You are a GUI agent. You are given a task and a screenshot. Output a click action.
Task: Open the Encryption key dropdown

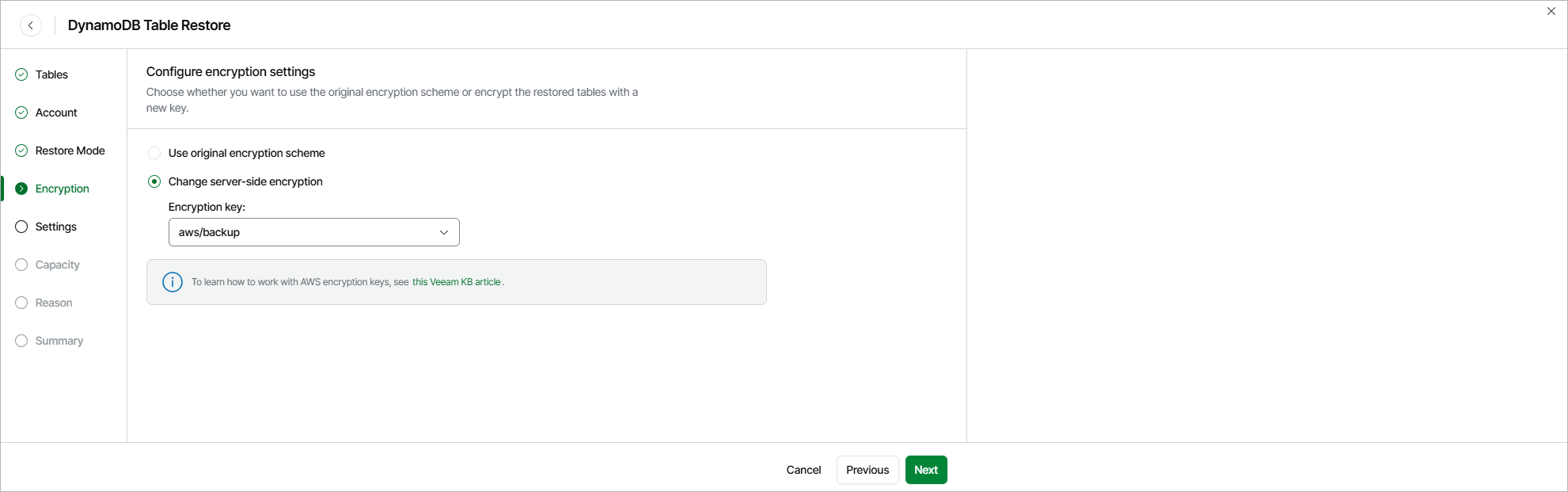pyautogui.click(x=313, y=232)
